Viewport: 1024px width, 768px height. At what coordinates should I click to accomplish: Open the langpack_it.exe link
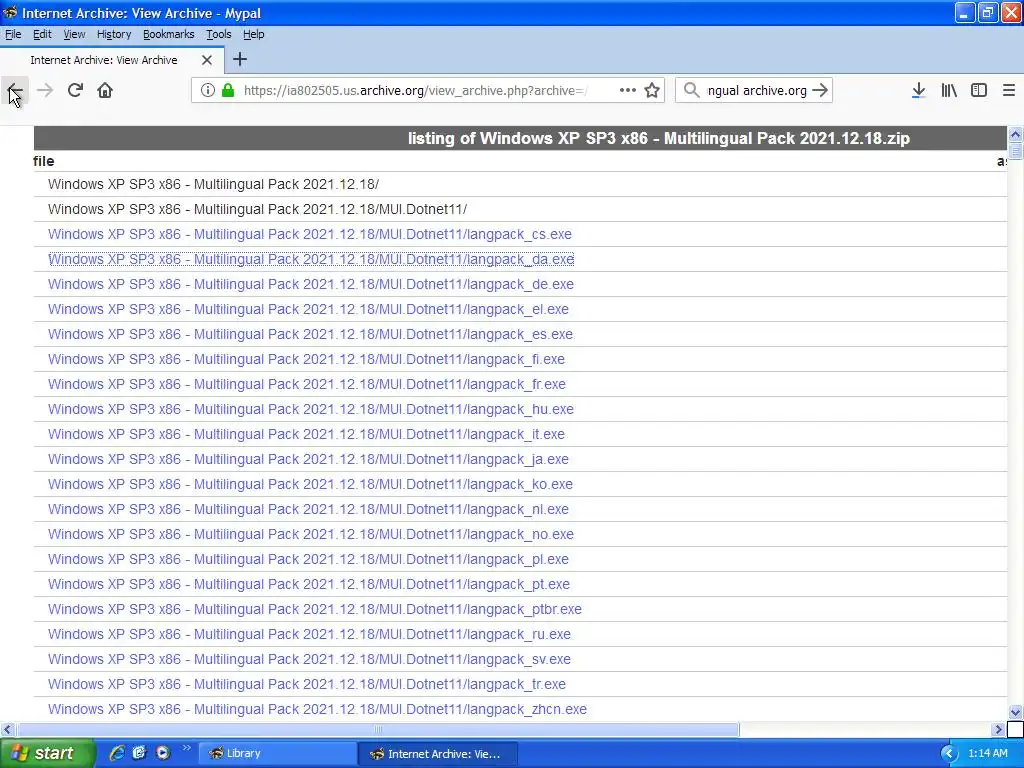(306, 434)
